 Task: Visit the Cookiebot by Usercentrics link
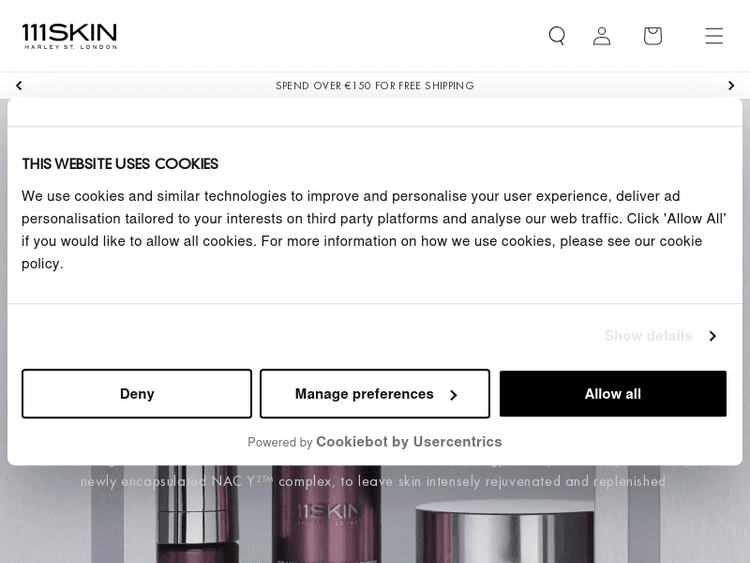[x=409, y=442]
